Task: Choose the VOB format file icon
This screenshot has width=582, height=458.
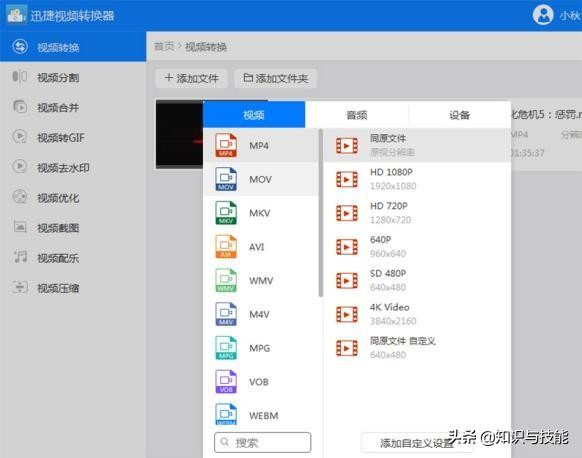Action: pyautogui.click(x=226, y=382)
